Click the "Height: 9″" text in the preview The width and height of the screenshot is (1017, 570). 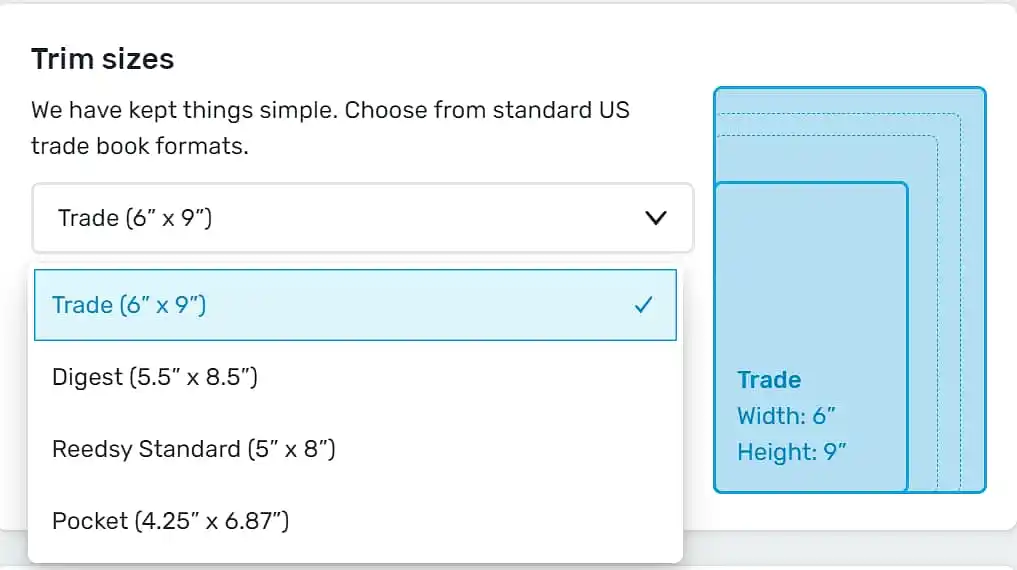click(x=791, y=452)
